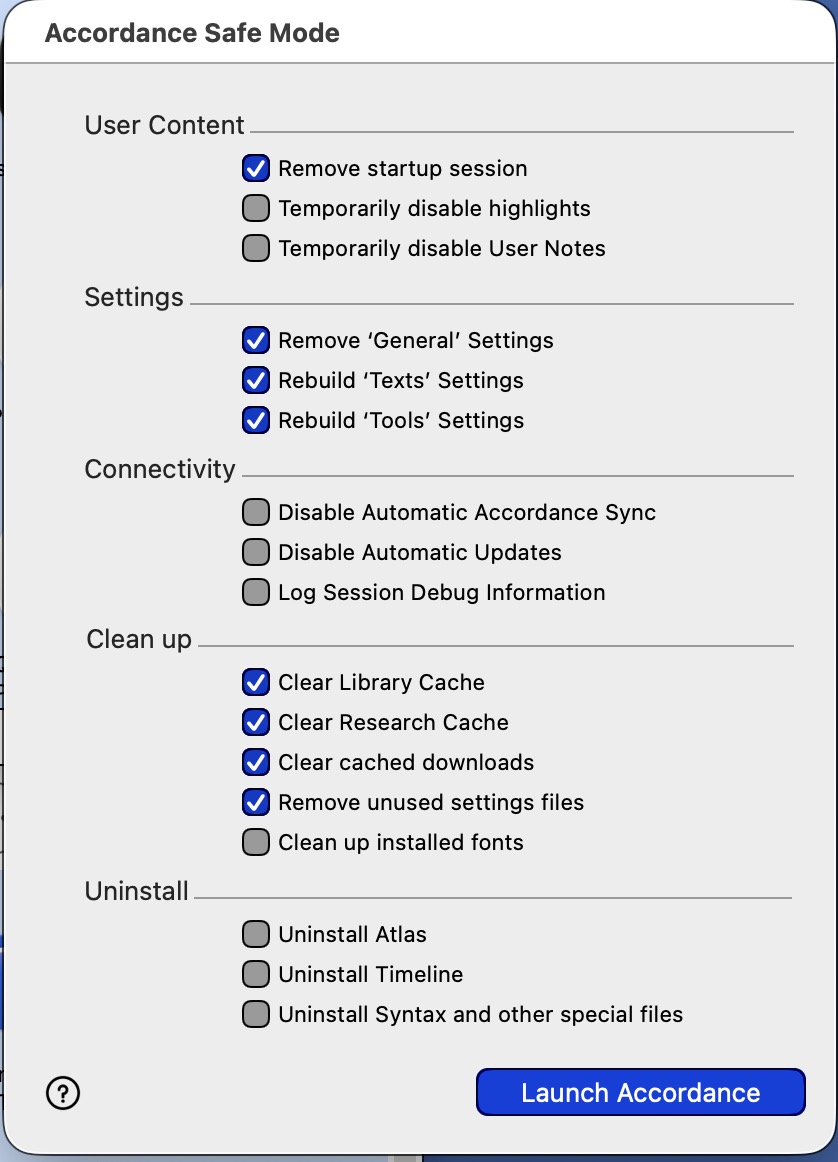This screenshot has width=838, height=1162.
Task: Check Disable Automatic Updates
Action: click(256, 552)
